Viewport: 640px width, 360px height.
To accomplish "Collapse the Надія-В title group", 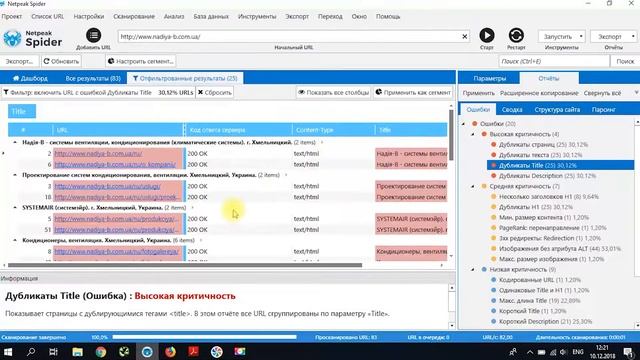I will tap(15, 142).
